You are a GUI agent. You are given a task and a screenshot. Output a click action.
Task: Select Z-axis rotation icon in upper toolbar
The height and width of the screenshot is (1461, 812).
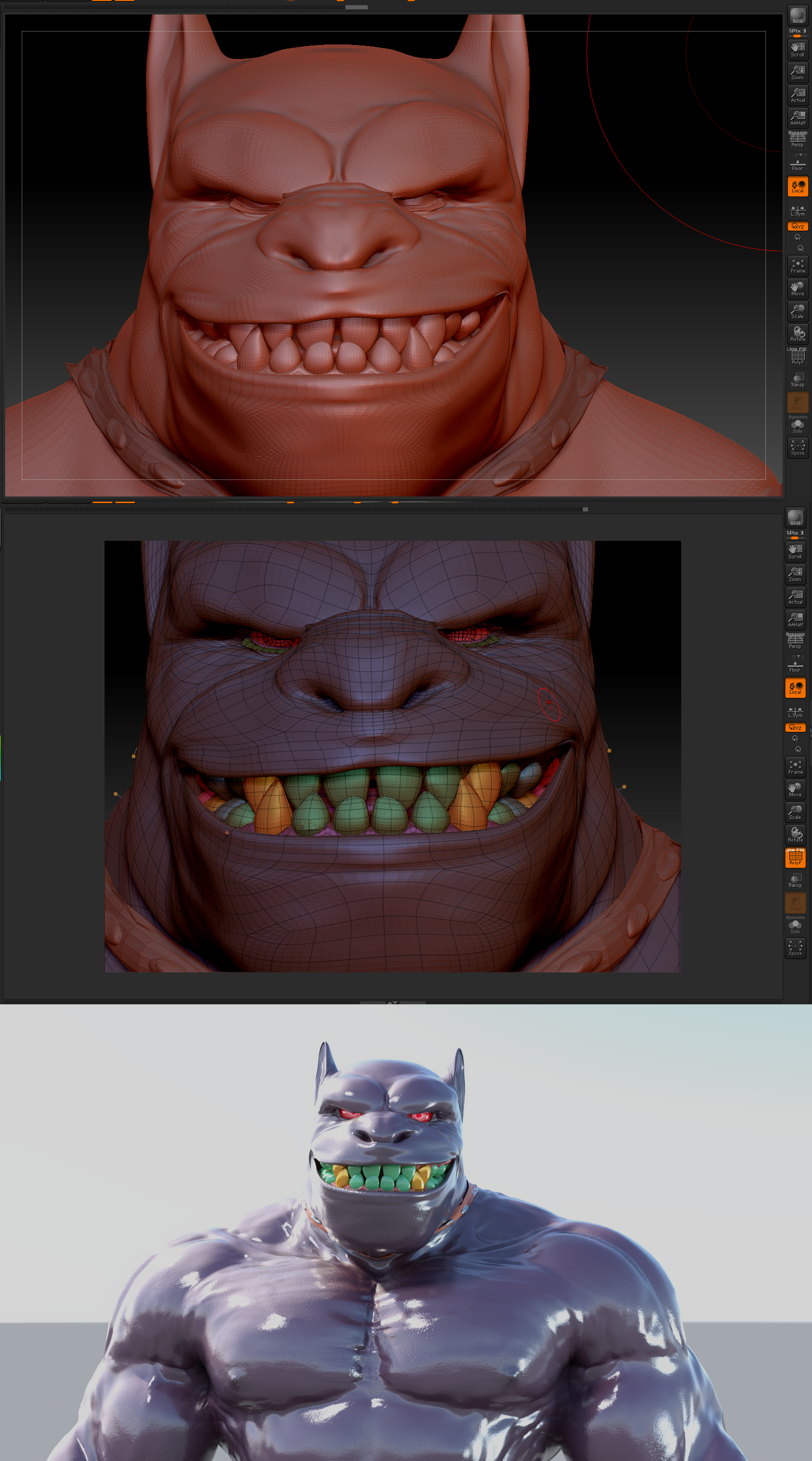pos(800,248)
